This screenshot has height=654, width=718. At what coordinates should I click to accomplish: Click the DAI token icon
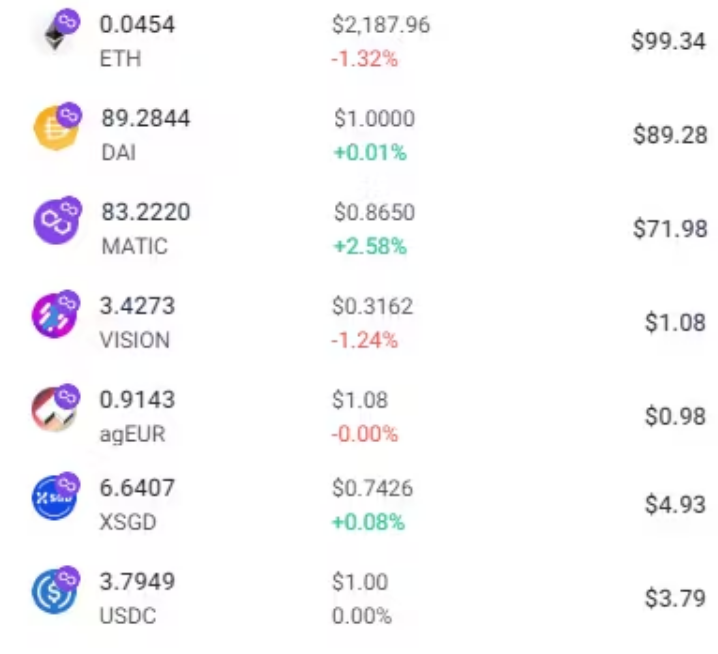(x=56, y=128)
